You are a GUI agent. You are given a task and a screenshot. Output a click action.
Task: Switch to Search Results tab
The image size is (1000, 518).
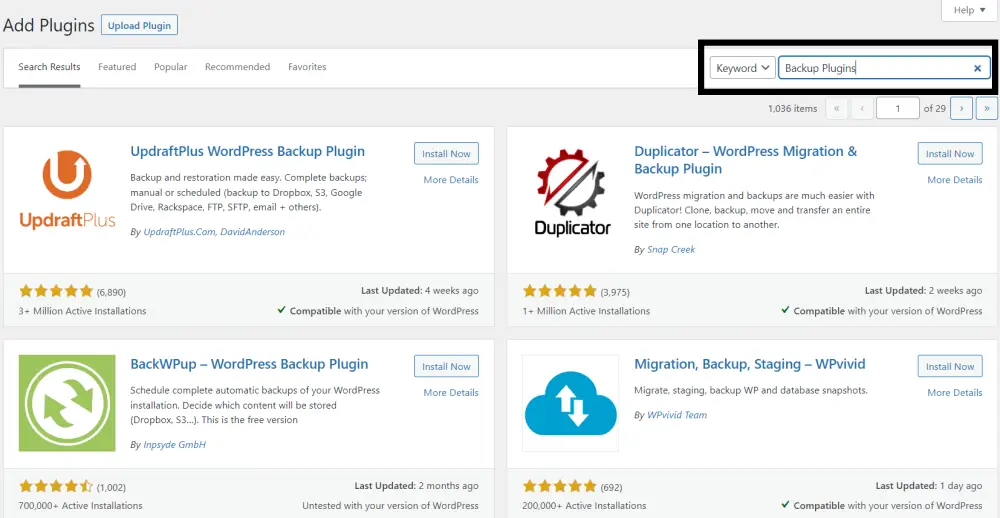coord(49,67)
